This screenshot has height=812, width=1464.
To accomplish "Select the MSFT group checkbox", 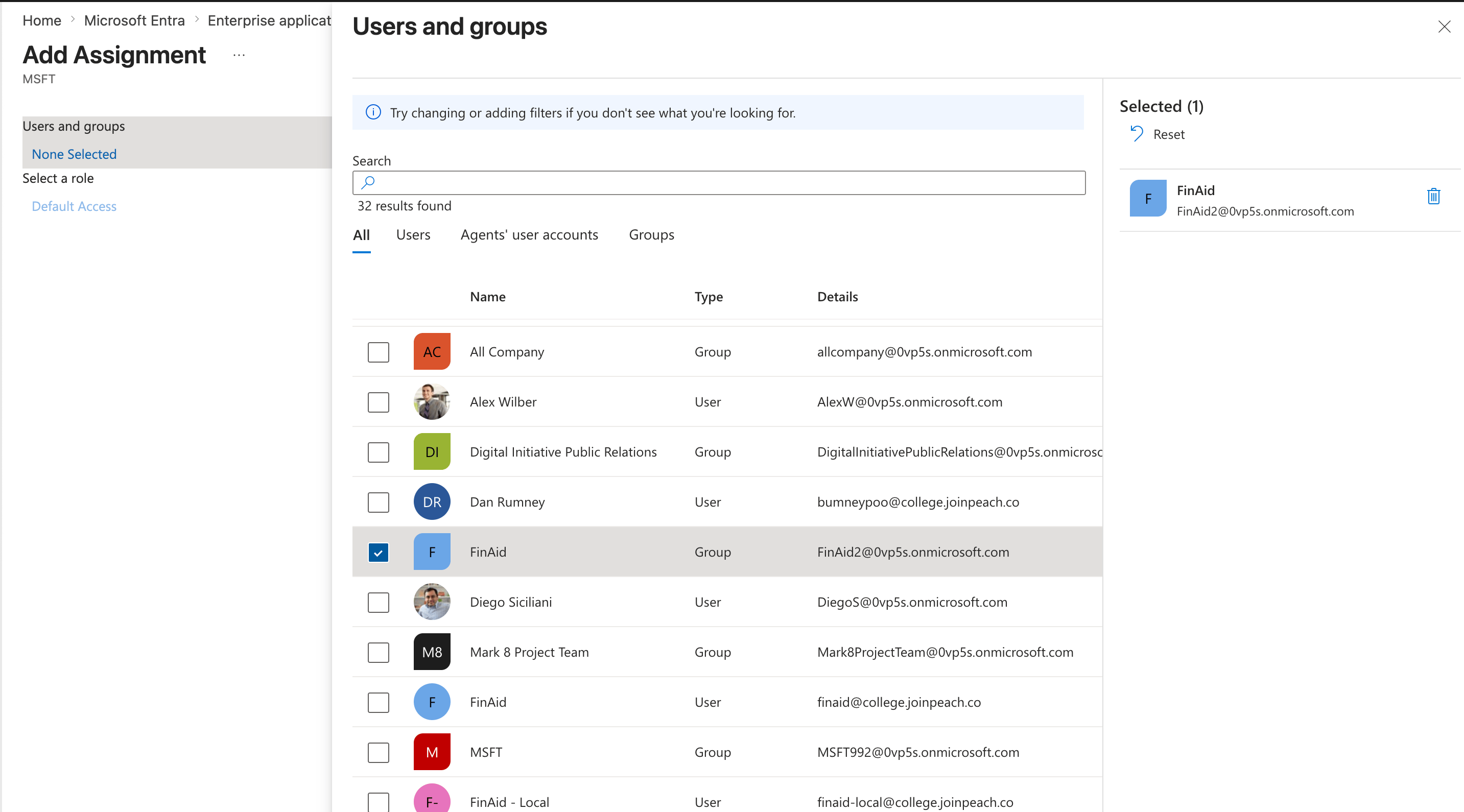I will pyautogui.click(x=379, y=752).
